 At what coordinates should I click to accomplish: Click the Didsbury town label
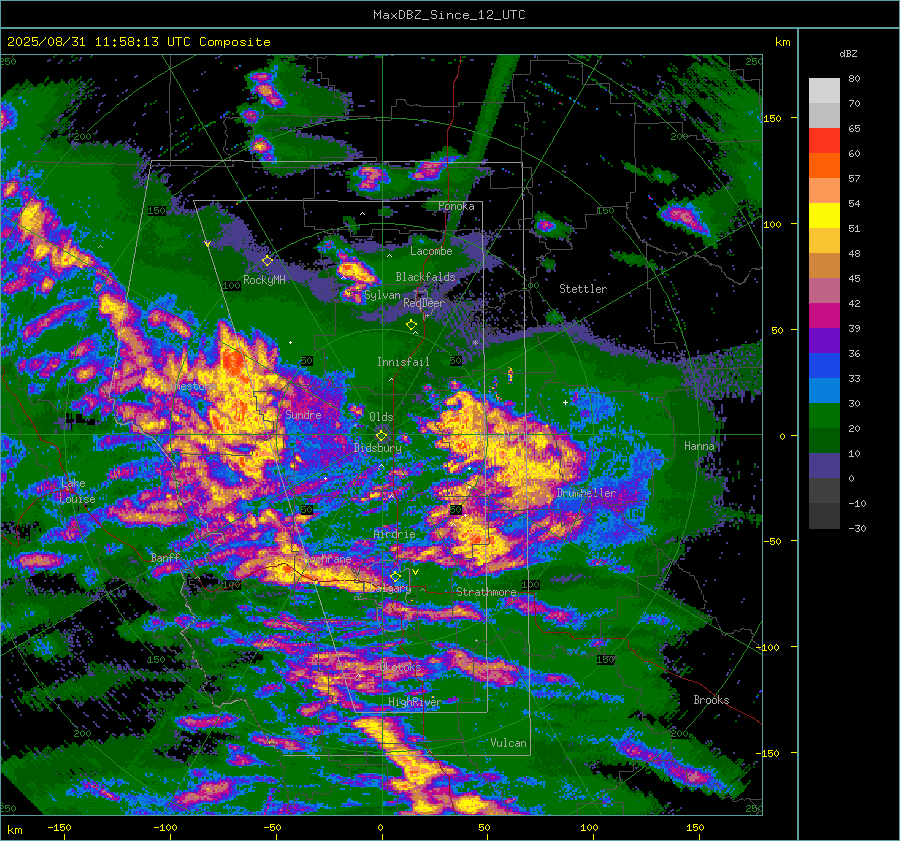[378, 448]
